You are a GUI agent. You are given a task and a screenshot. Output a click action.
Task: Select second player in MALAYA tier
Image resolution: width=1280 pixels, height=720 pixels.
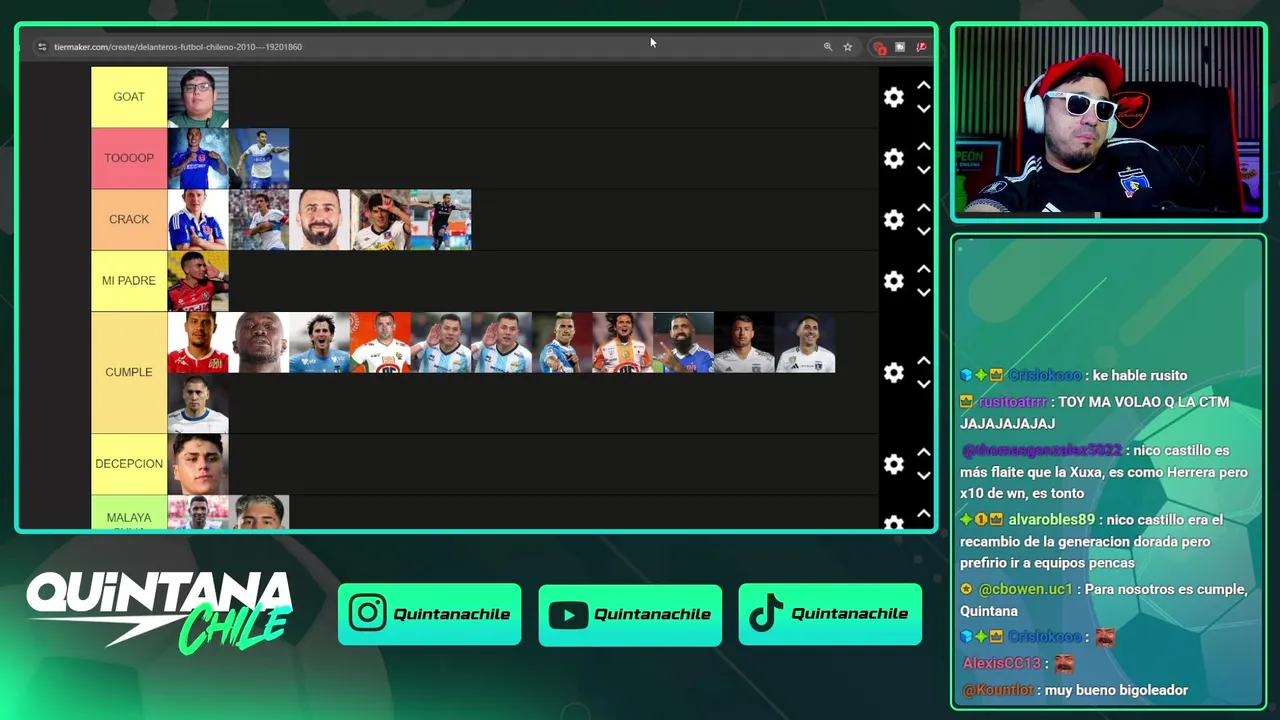[259, 512]
